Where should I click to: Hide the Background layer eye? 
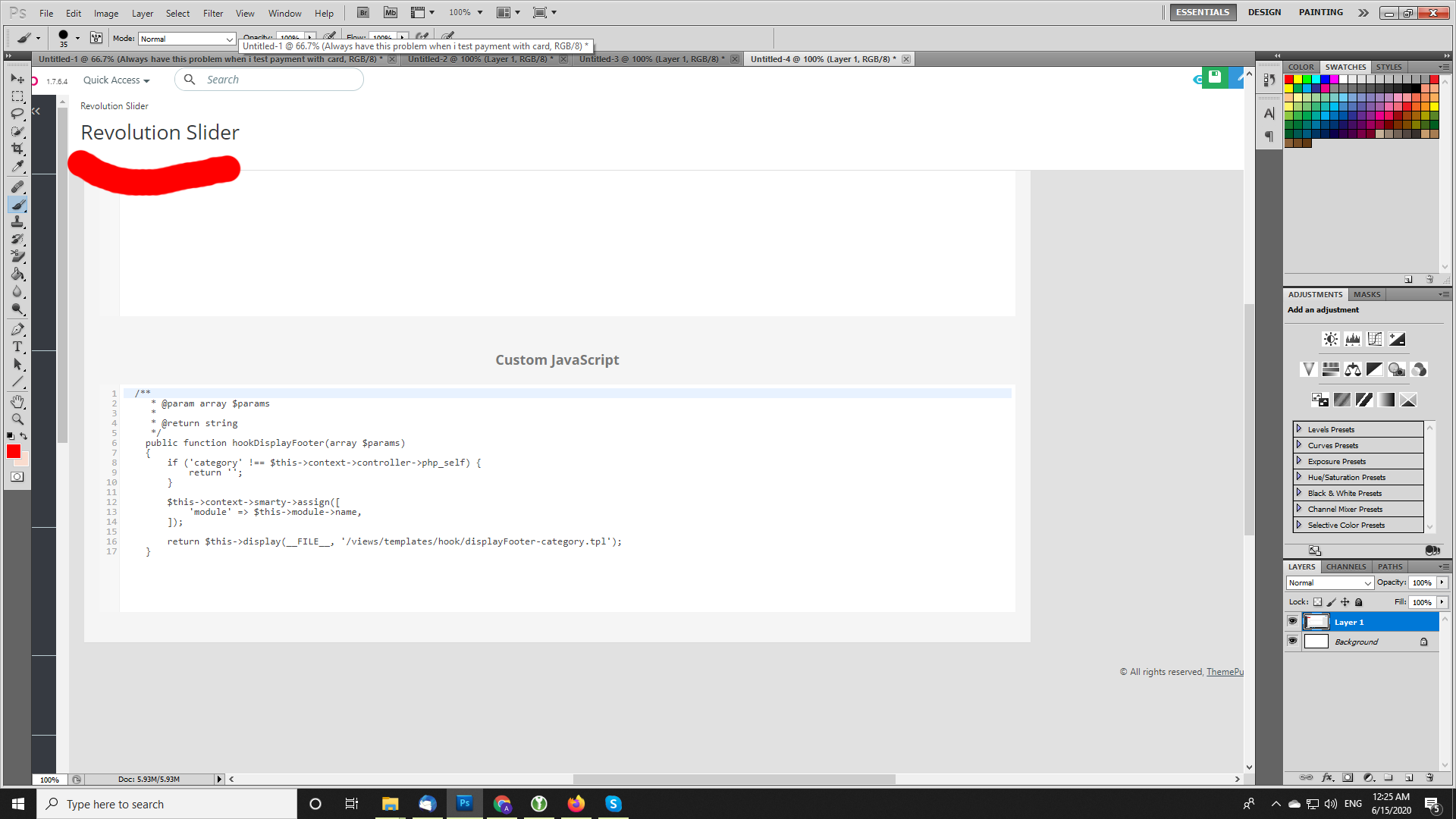click(x=1293, y=642)
